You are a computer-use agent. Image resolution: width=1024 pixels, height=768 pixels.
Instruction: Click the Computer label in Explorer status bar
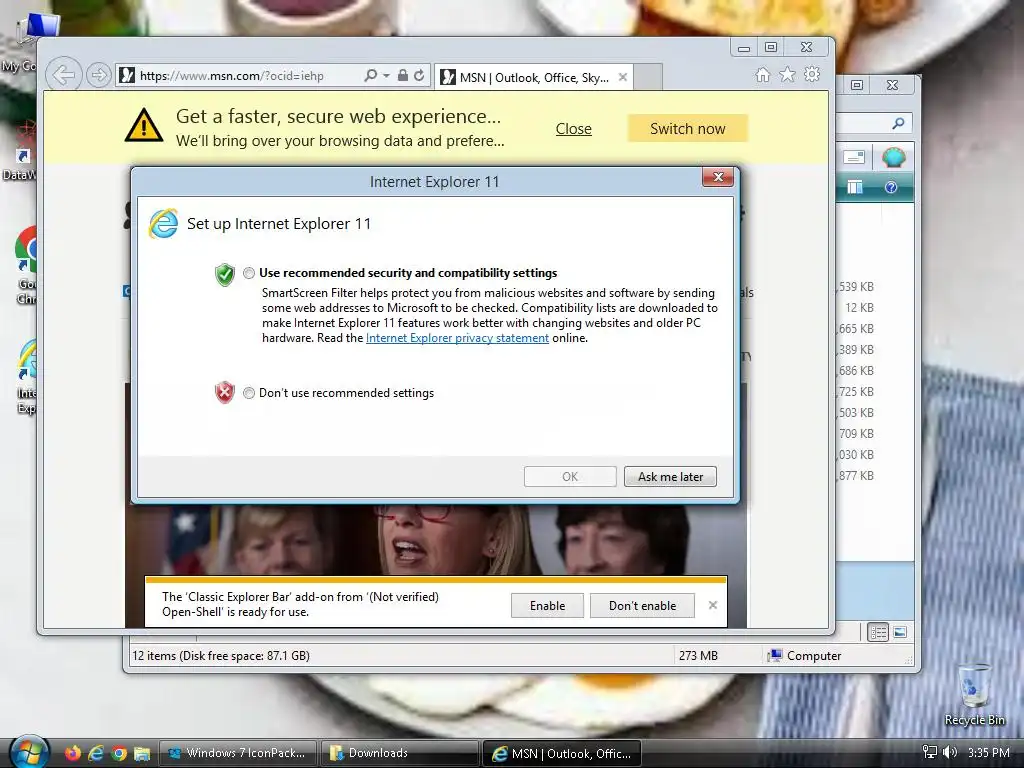coord(814,656)
